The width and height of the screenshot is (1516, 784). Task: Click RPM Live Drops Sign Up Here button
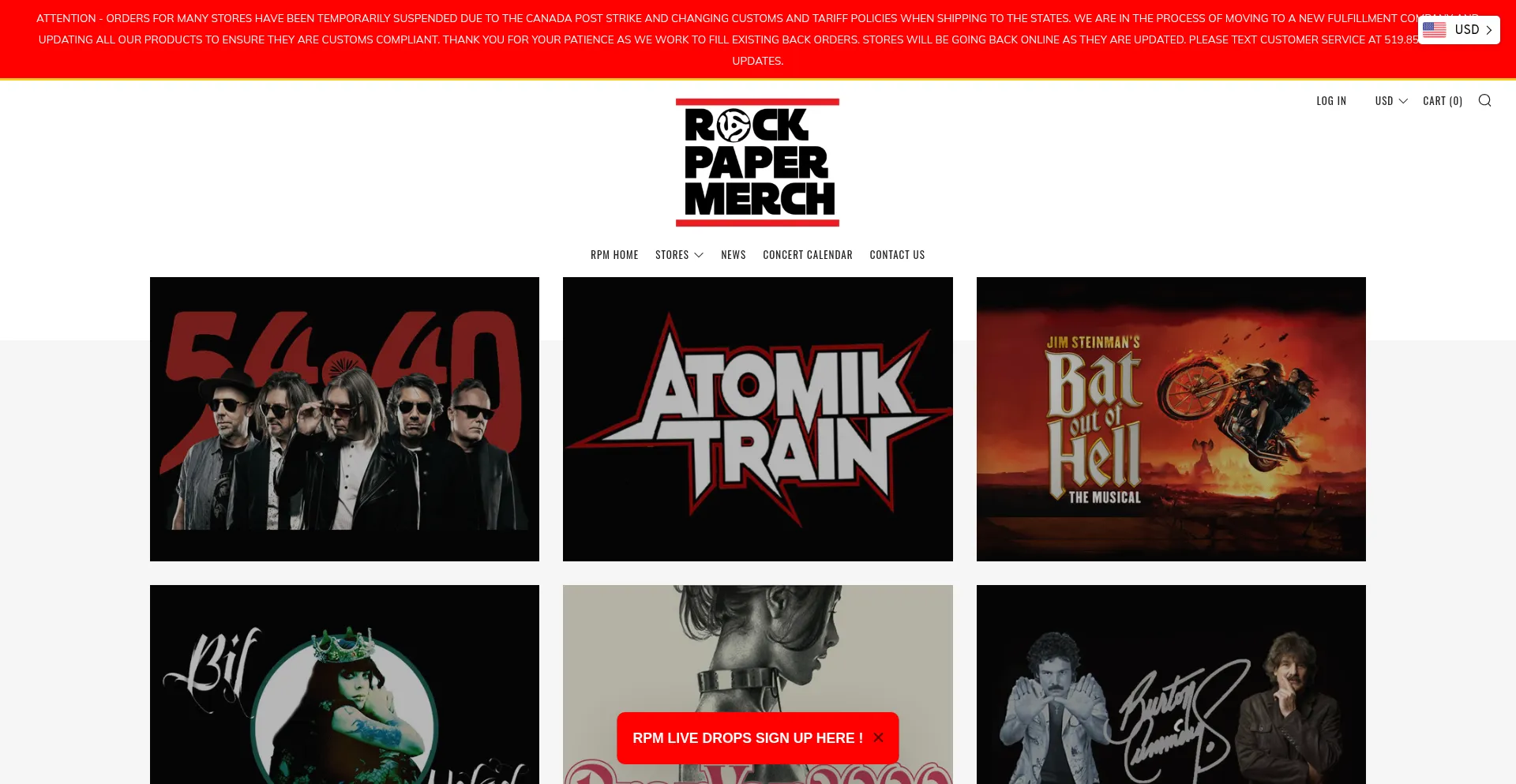[x=747, y=737]
